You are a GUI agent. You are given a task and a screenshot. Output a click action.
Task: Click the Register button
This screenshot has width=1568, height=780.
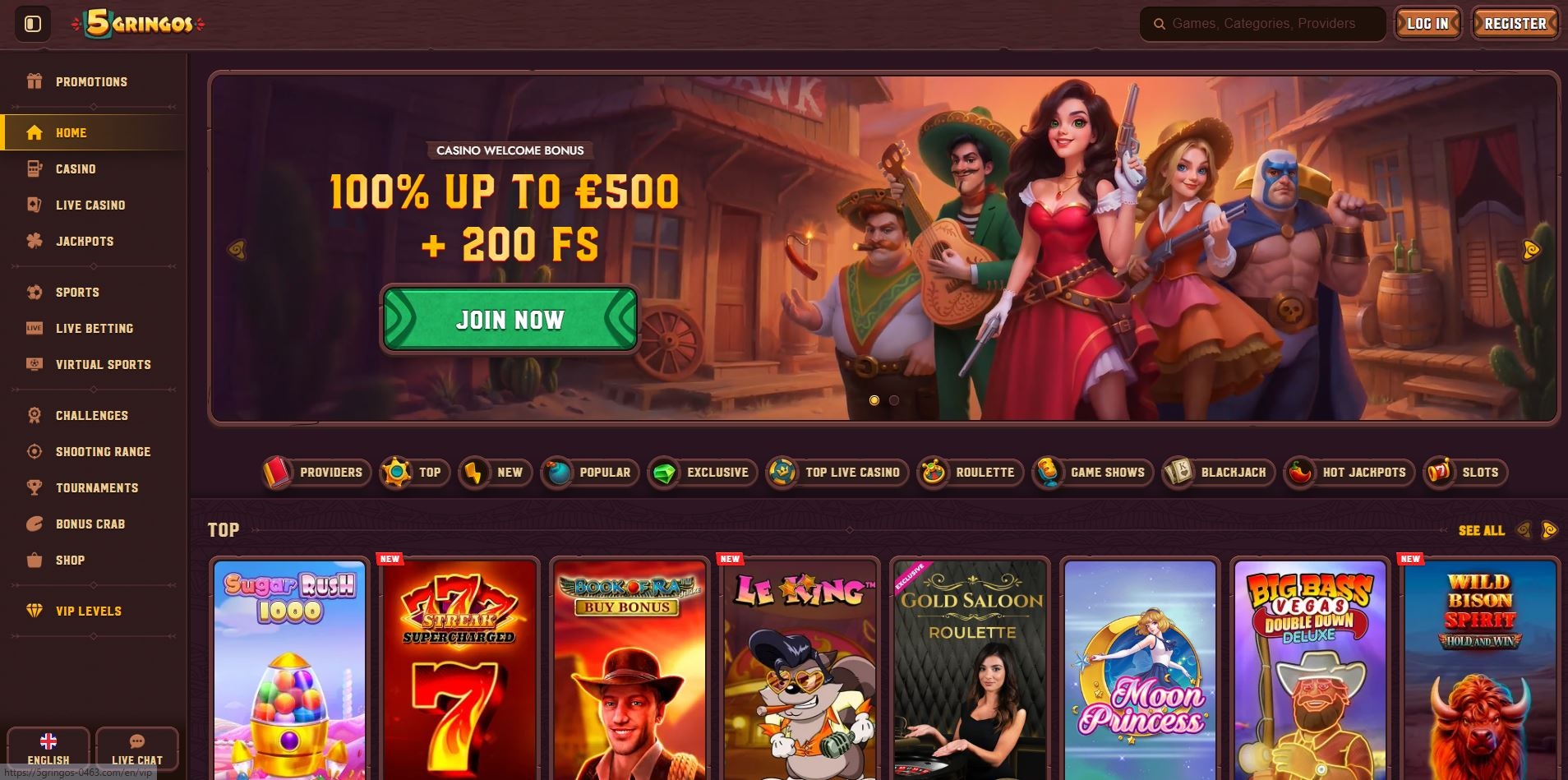[x=1515, y=24]
